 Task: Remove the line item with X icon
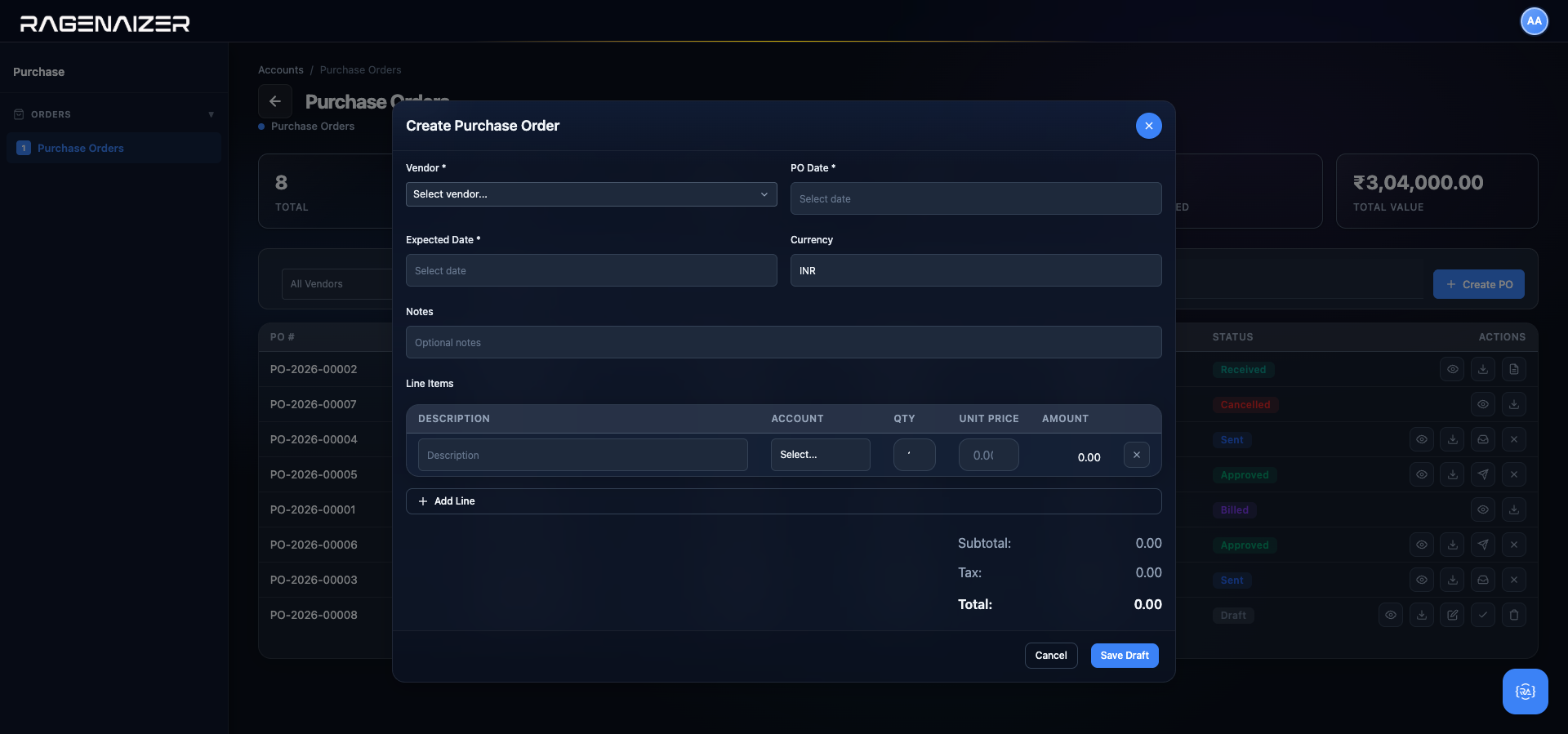click(x=1137, y=455)
